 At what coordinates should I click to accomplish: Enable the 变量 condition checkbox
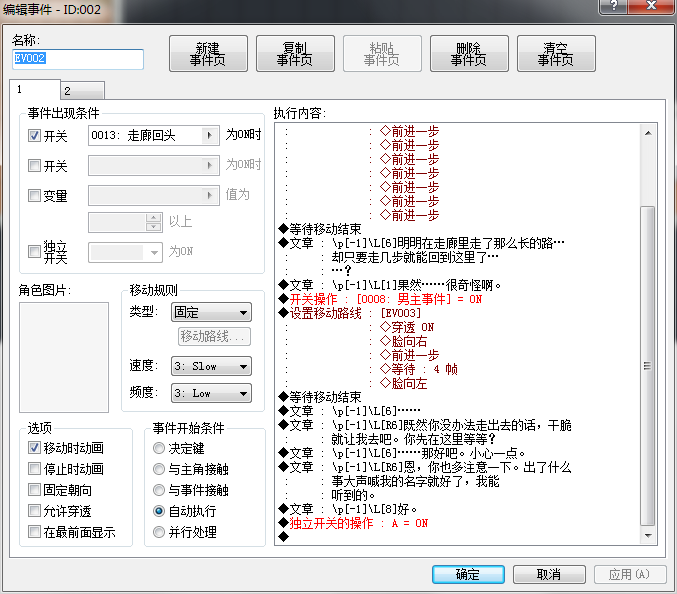34,196
